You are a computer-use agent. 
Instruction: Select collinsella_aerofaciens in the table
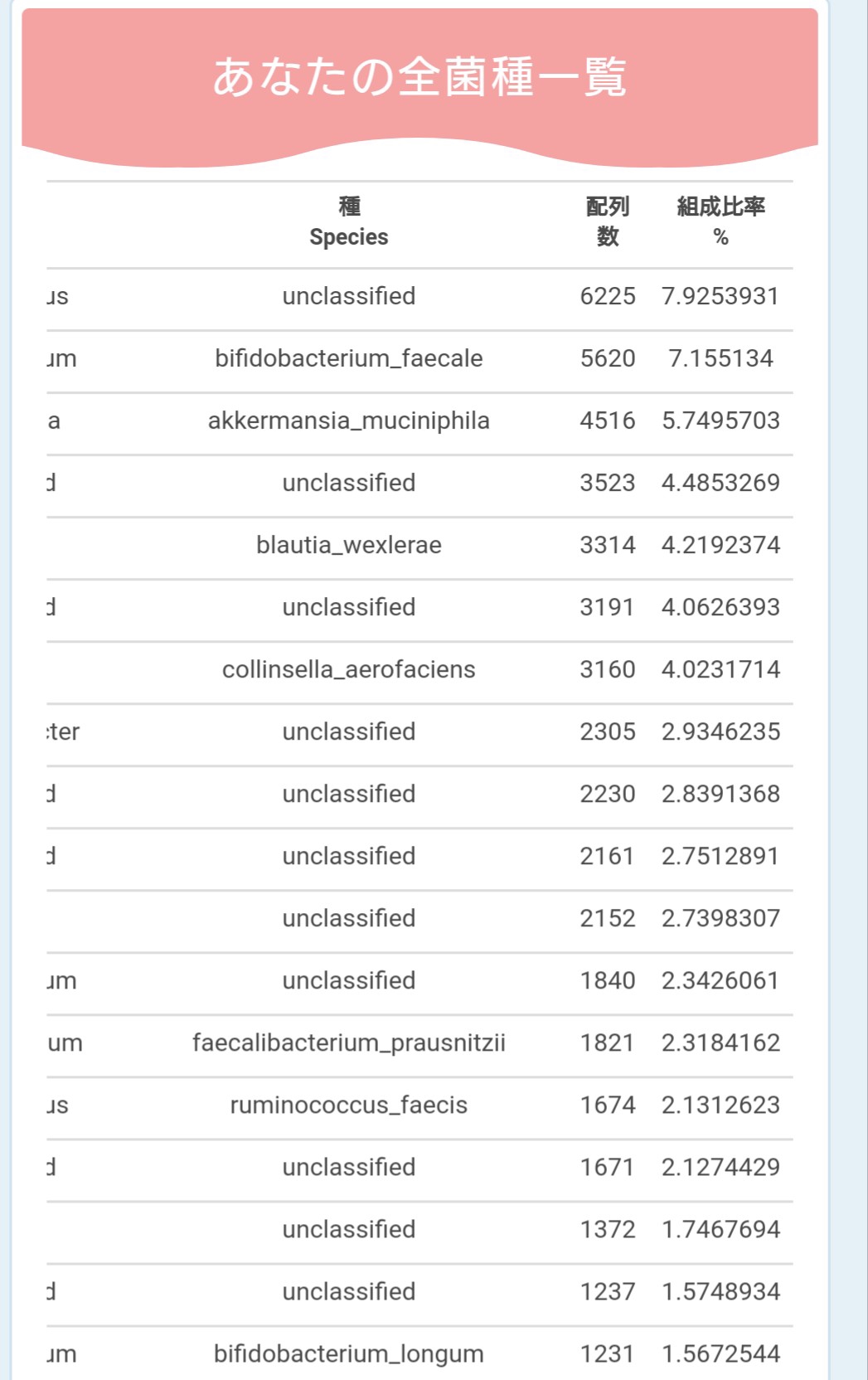(x=349, y=669)
